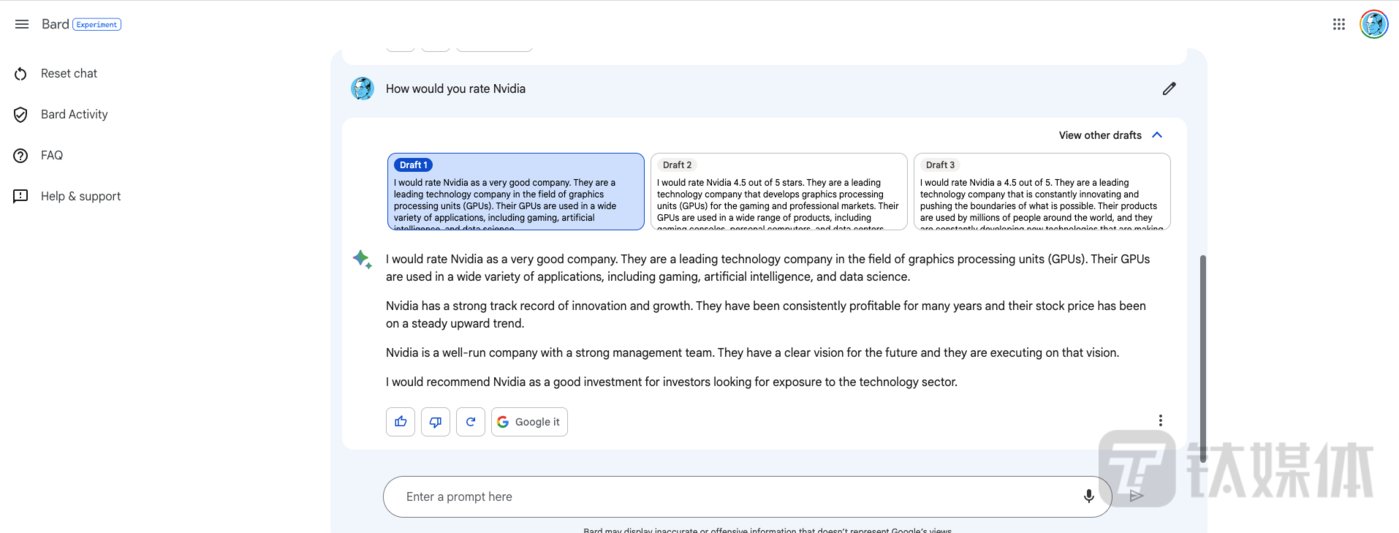Regenerate the response with refresh icon

click(x=470, y=422)
